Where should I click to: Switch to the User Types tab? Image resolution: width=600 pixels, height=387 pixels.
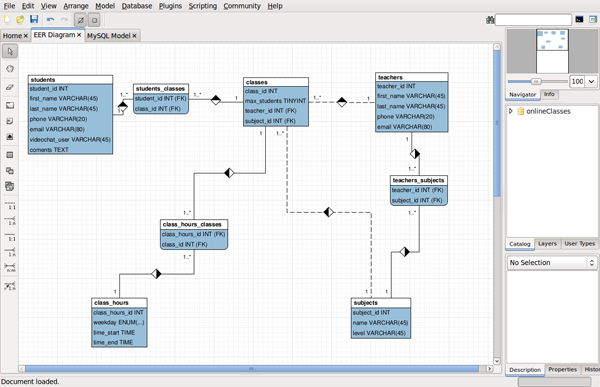click(x=579, y=244)
